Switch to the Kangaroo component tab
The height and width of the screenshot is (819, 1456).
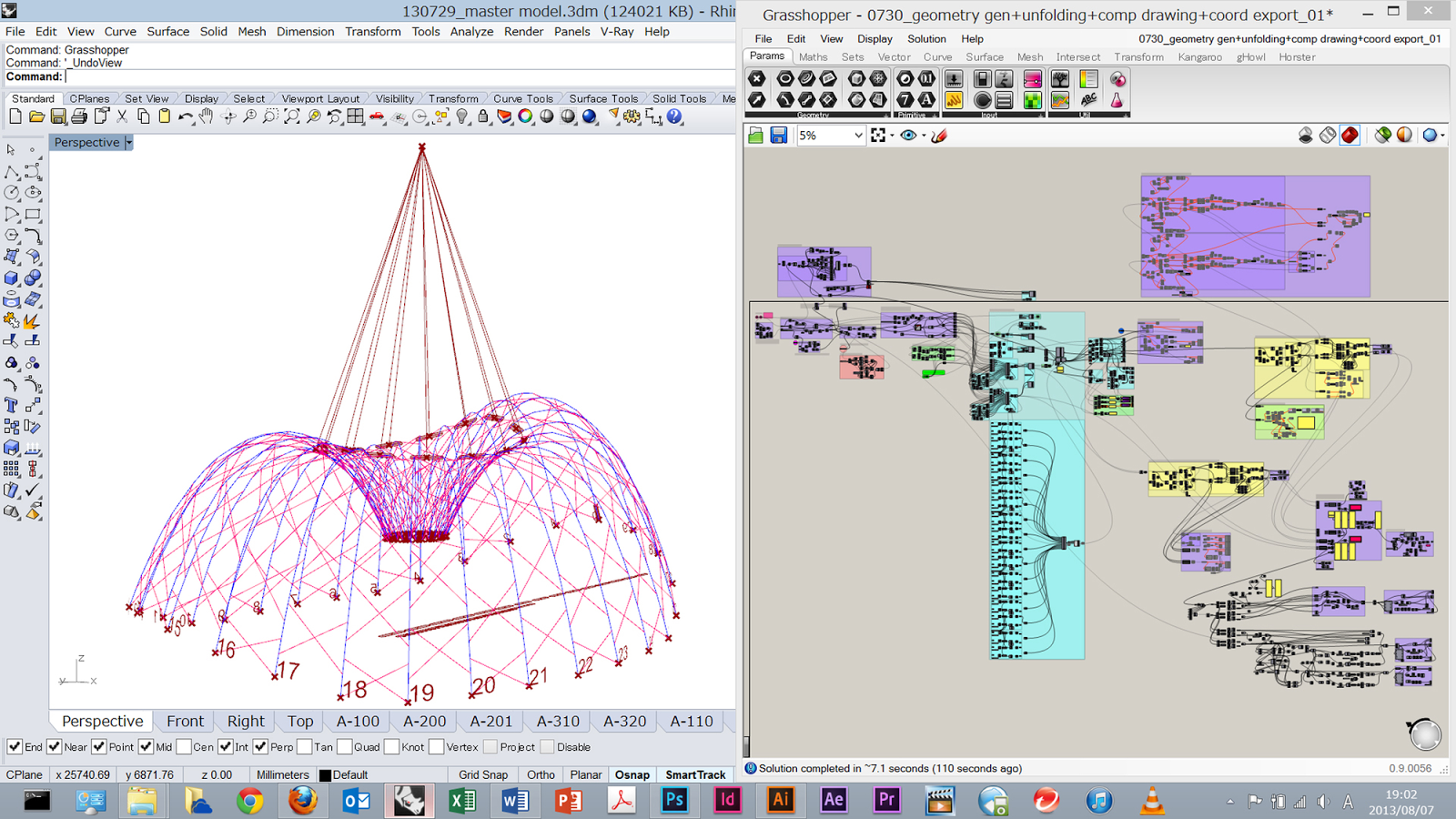[x=1199, y=56]
